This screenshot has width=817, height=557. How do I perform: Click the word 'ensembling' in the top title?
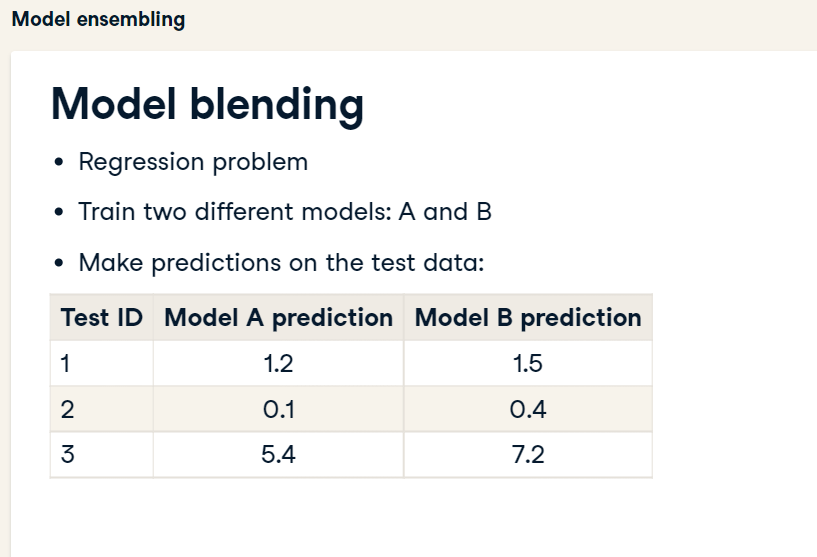(x=131, y=20)
